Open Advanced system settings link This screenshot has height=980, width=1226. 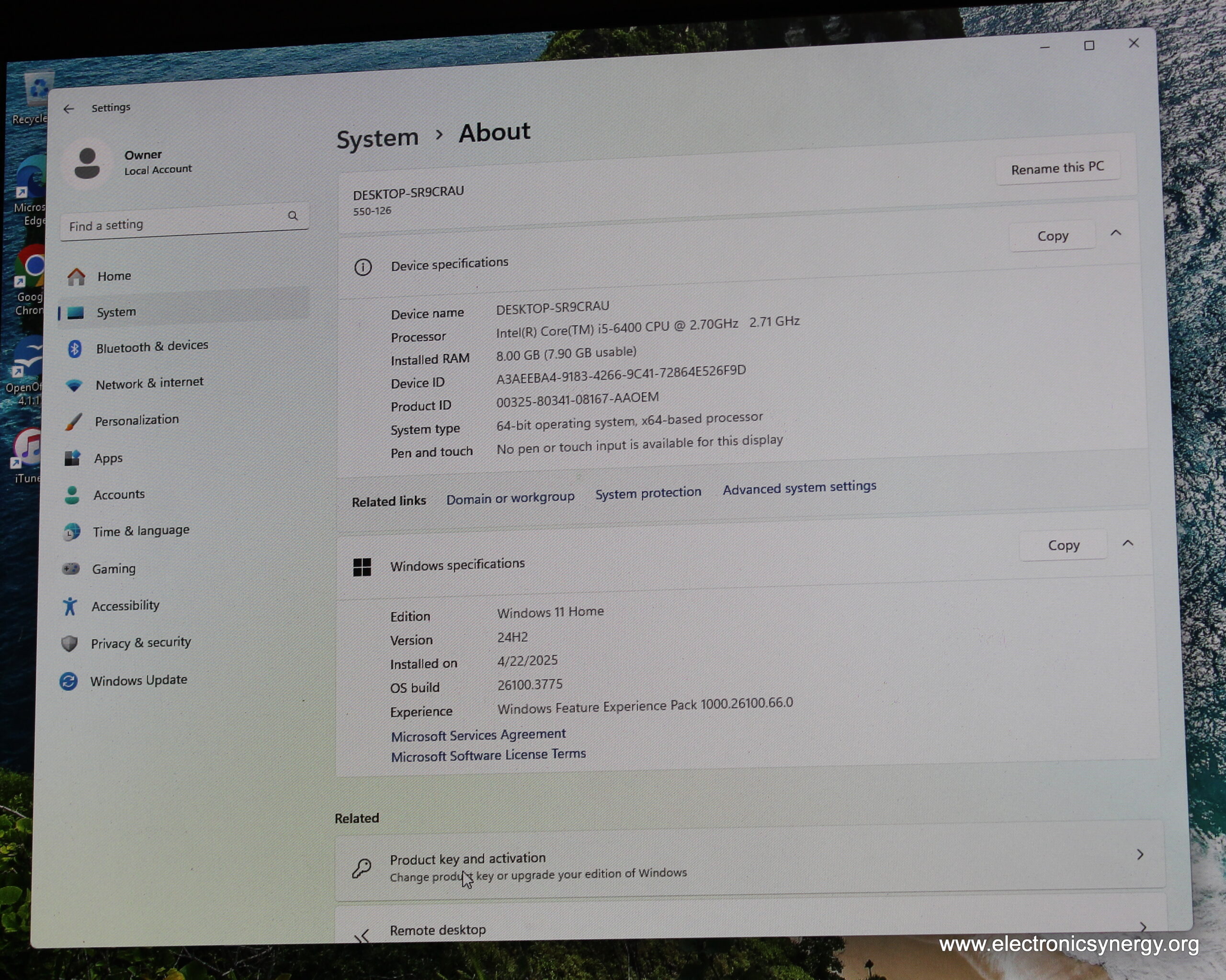pos(799,488)
